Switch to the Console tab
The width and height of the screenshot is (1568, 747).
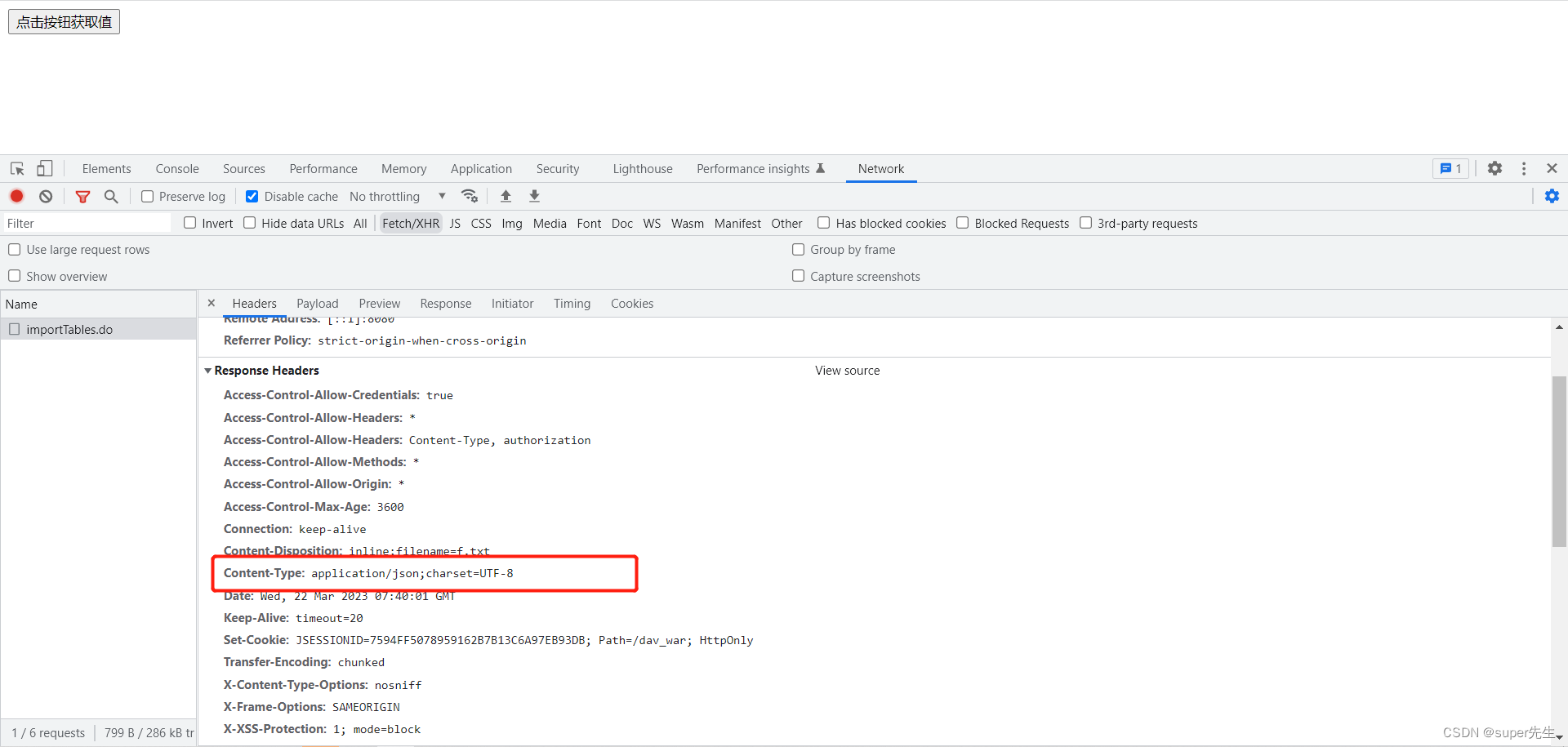pos(177,168)
